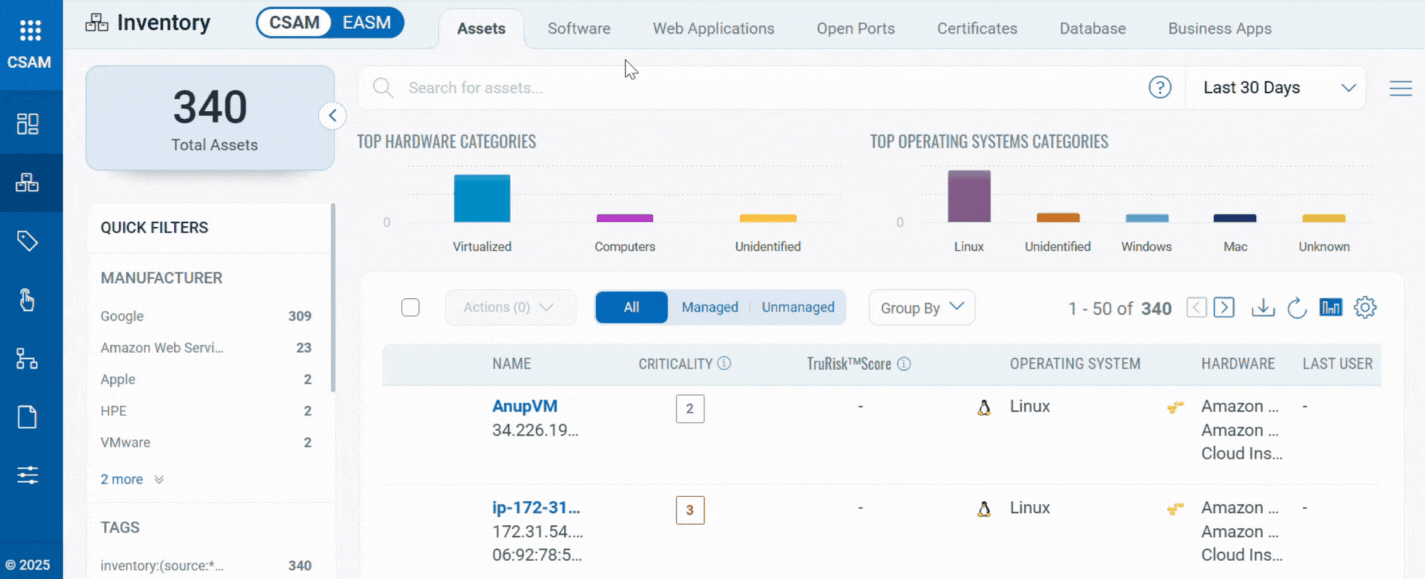Refresh the asset list

(1297, 308)
